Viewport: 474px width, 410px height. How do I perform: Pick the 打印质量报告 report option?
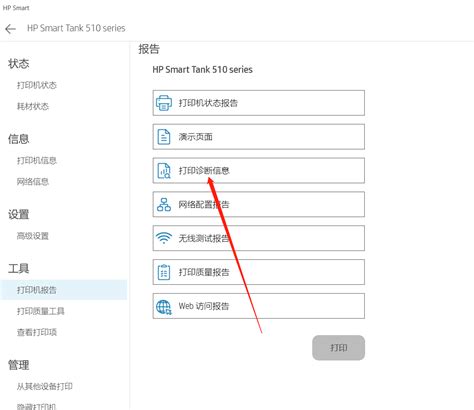[x=259, y=272]
